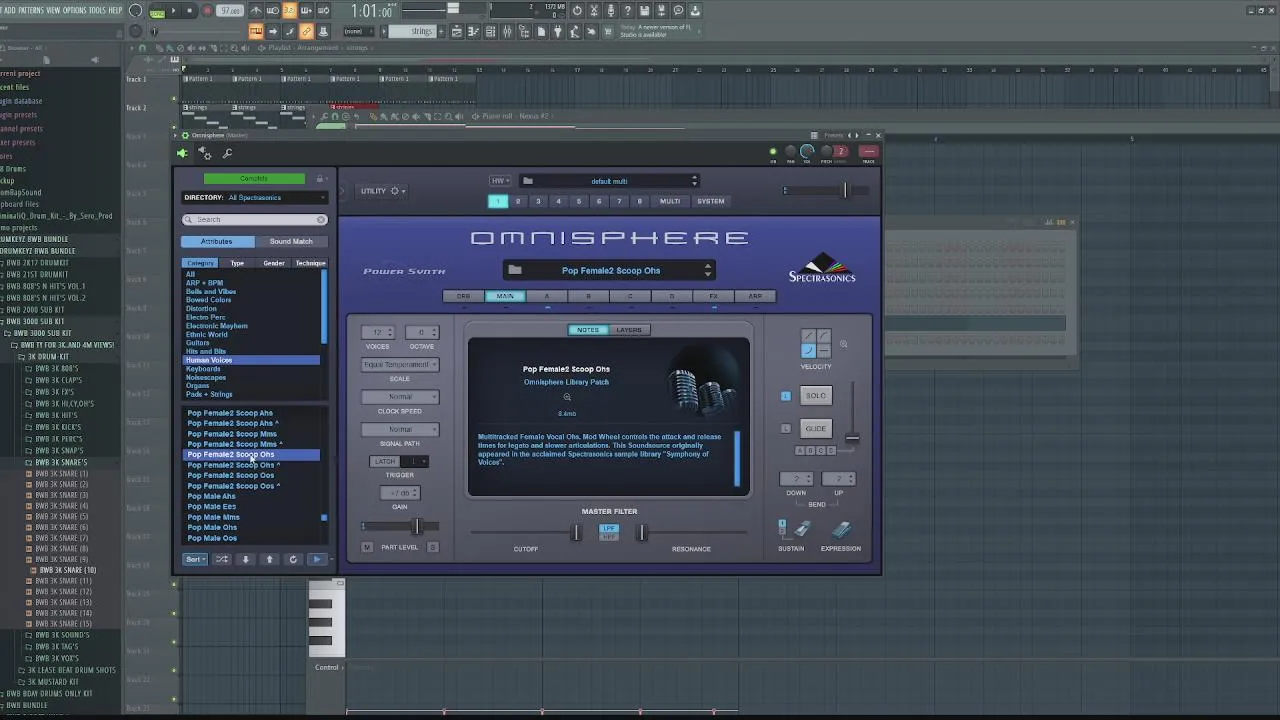Screen dimensions: 1280x720
Task: Select part 2 button
Action: click(518, 201)
